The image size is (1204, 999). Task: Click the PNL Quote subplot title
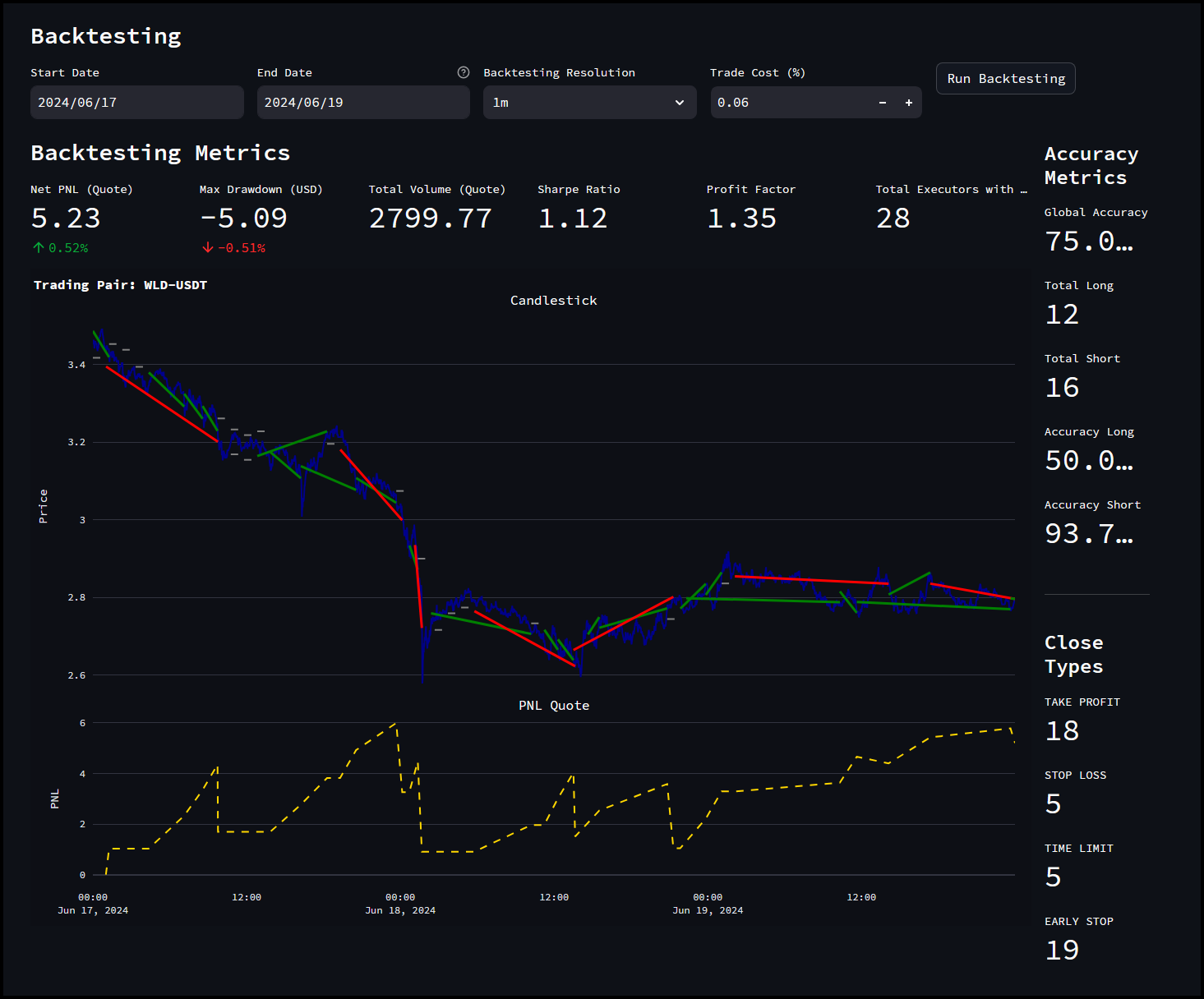553,706
